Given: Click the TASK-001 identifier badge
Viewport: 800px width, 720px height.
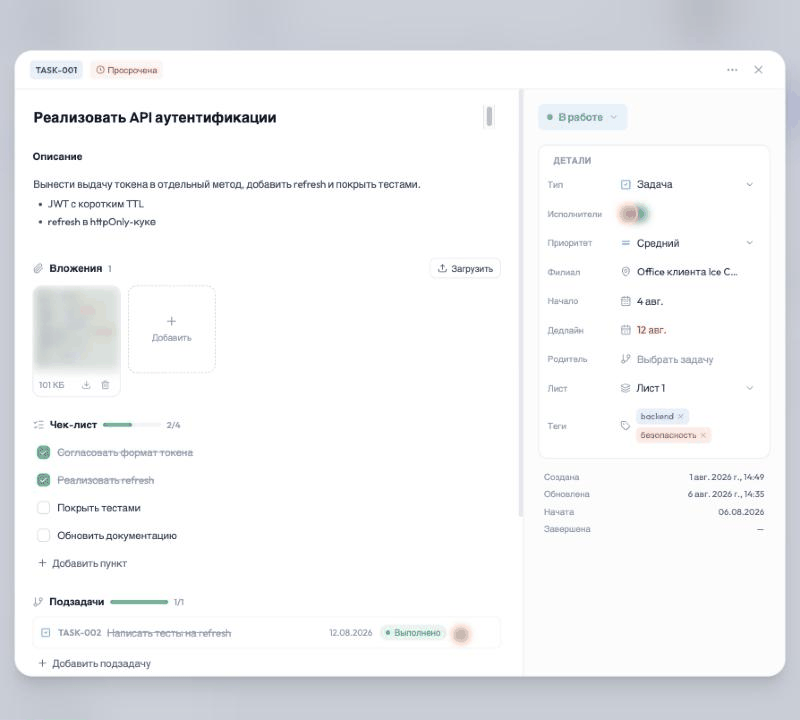Looking at the screenshot, I should (x=56, y=70).
